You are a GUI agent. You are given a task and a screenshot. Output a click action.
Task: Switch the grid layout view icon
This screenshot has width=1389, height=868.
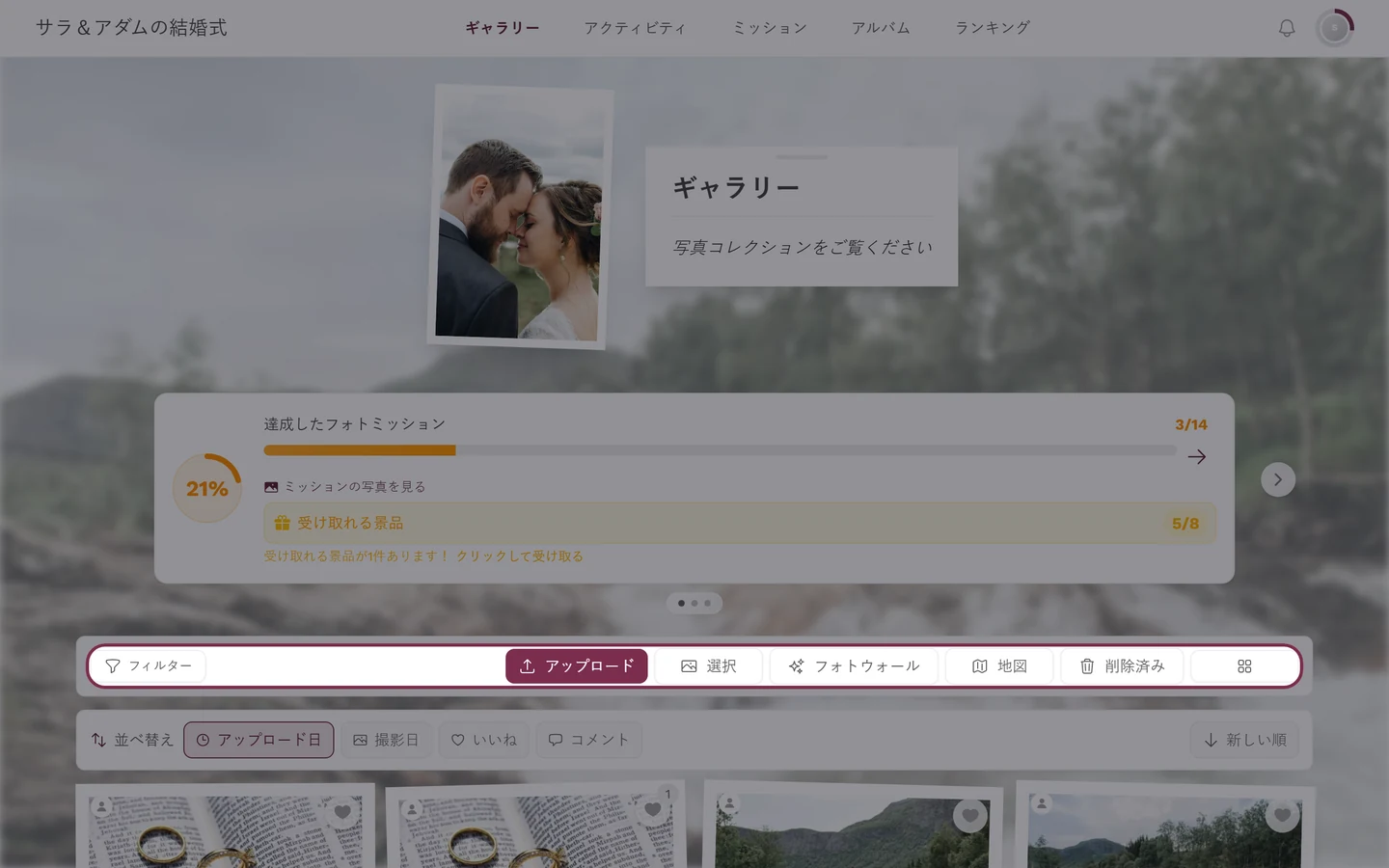click(x=1244, y=666)
